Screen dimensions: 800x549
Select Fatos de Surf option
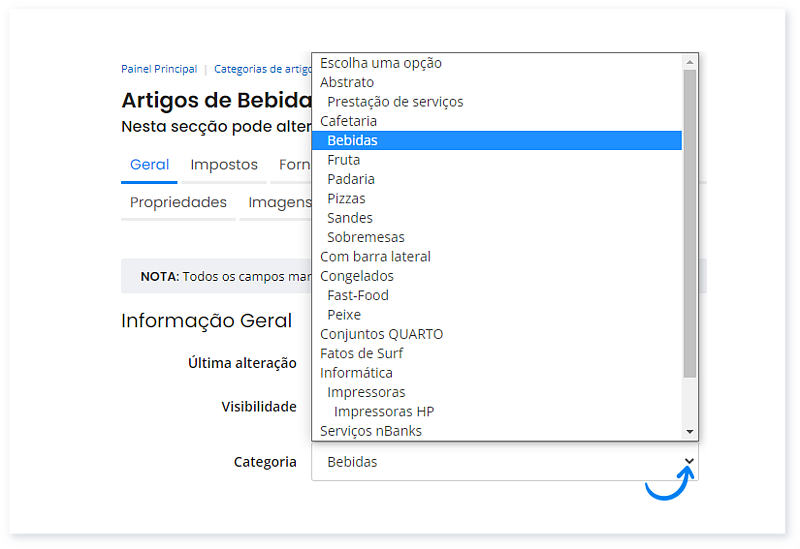361,353
